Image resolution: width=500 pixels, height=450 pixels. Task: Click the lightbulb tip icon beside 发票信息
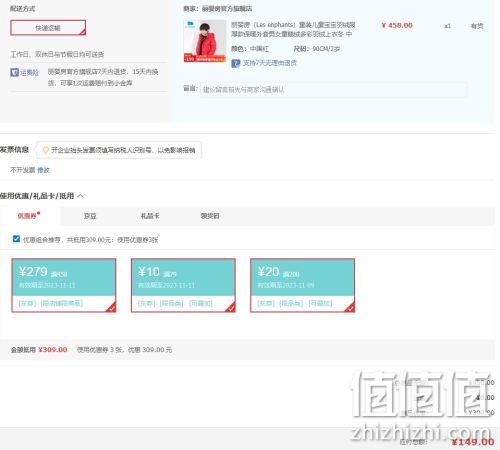(46, 150)
